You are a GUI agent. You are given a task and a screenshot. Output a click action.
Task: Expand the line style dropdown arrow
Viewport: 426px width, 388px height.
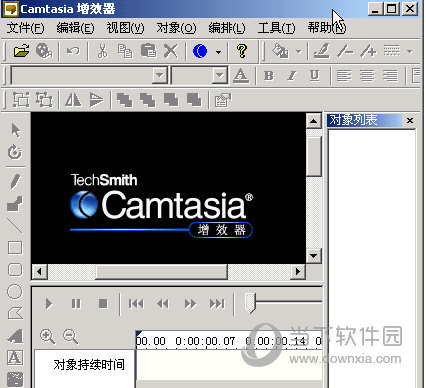coord(410,52)
